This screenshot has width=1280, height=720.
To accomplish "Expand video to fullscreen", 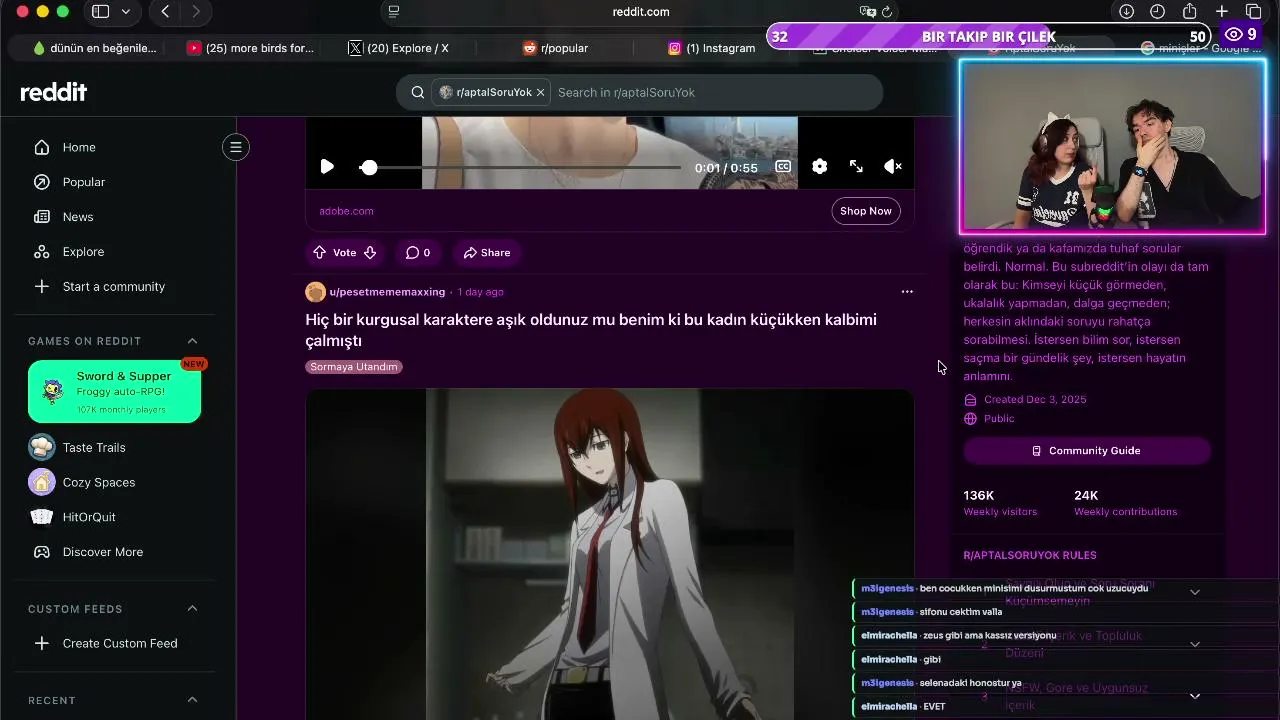I will (x=856, y=167).
